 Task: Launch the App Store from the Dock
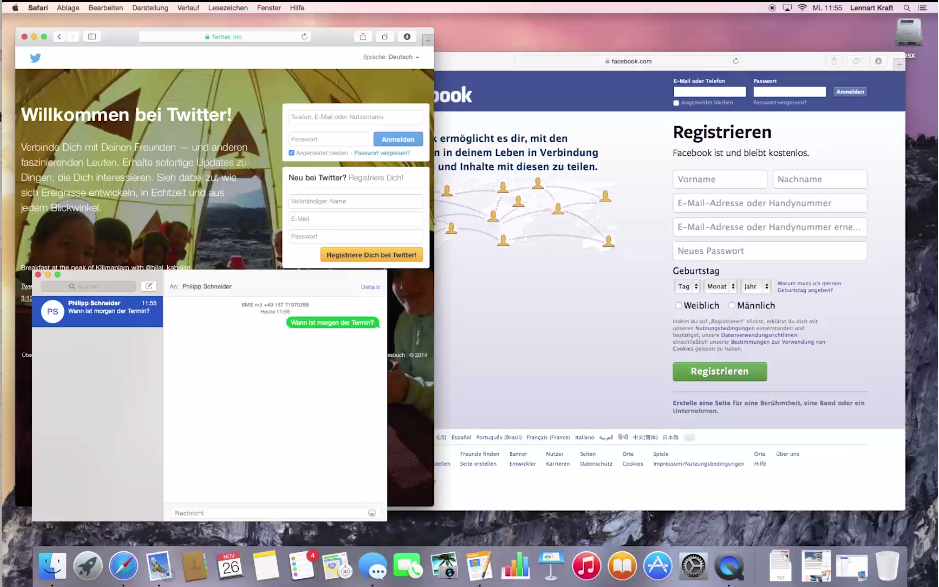coord(658,565)
